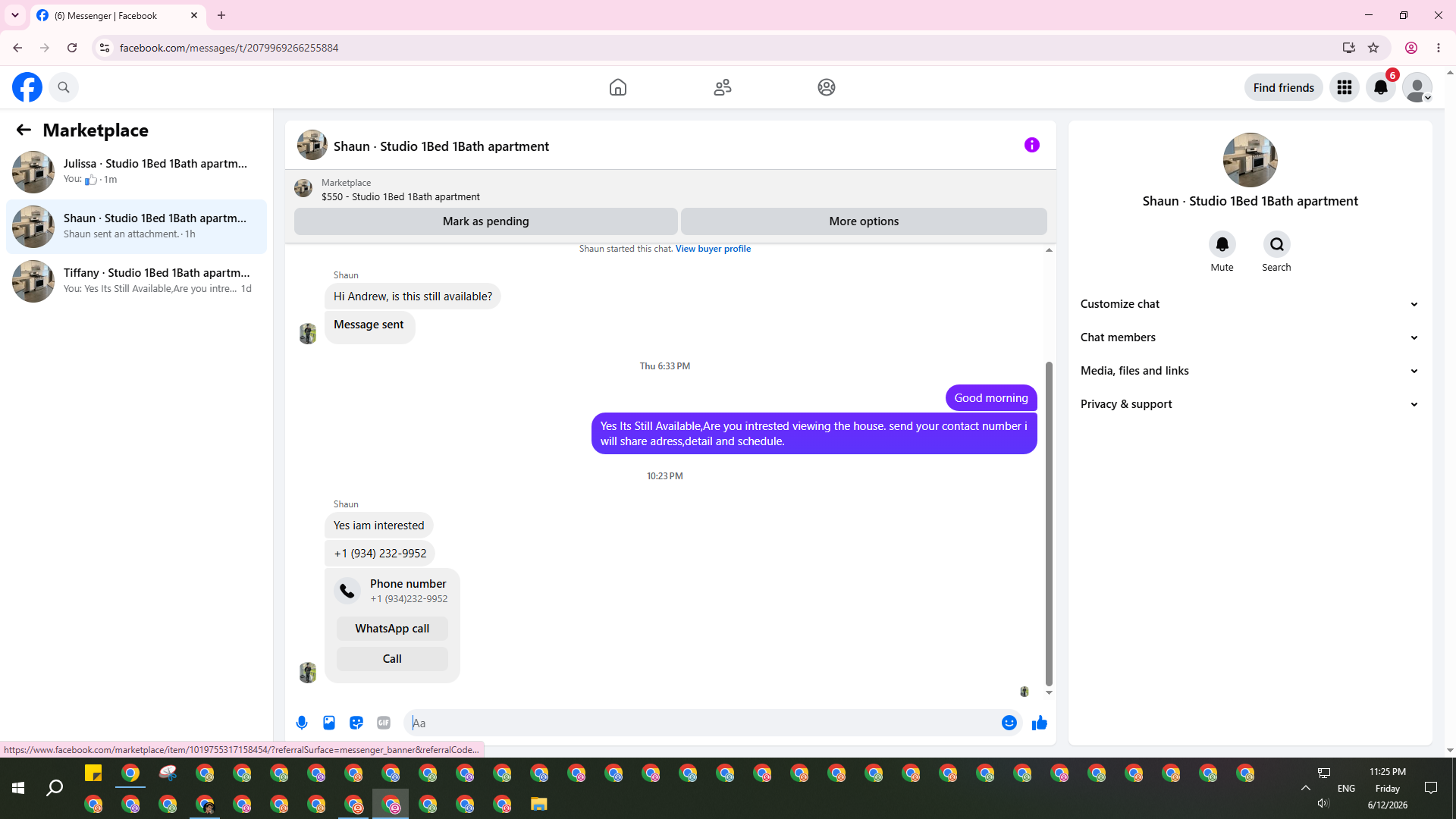Viewport: 1456px width, 819px height.
Task: Open Windows Action Center notifications
Action: pos(1431,789)
